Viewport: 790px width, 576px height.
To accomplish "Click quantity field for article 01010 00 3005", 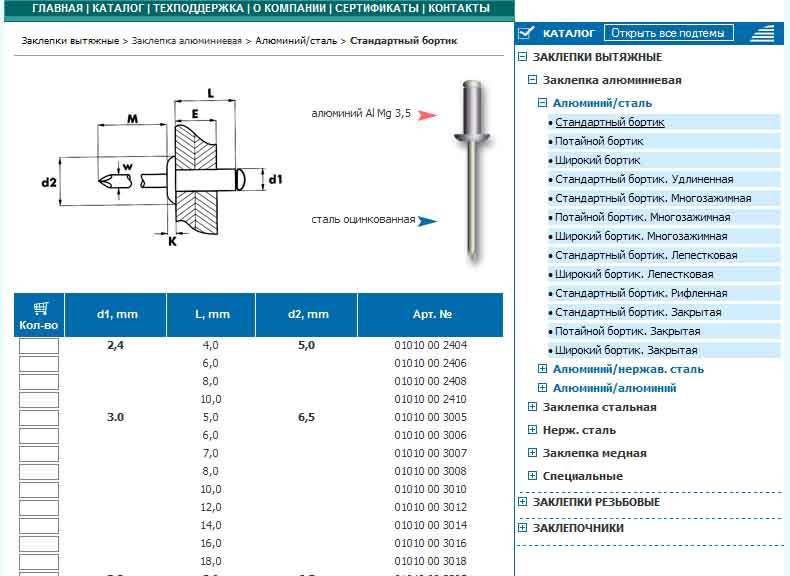I will (39, 418).
